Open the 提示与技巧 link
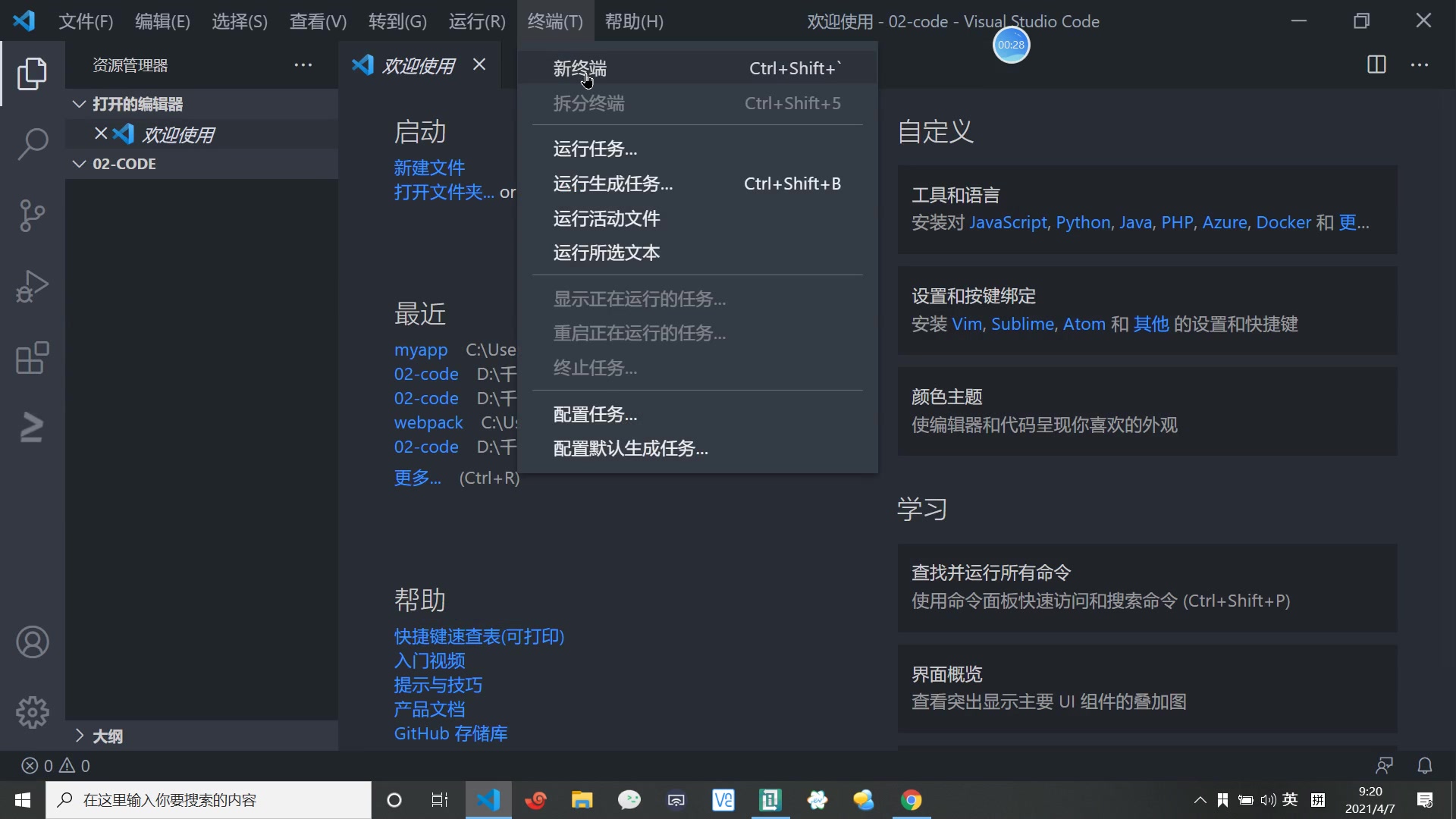This screenshot has width=1456, height=819. (438, 685)
